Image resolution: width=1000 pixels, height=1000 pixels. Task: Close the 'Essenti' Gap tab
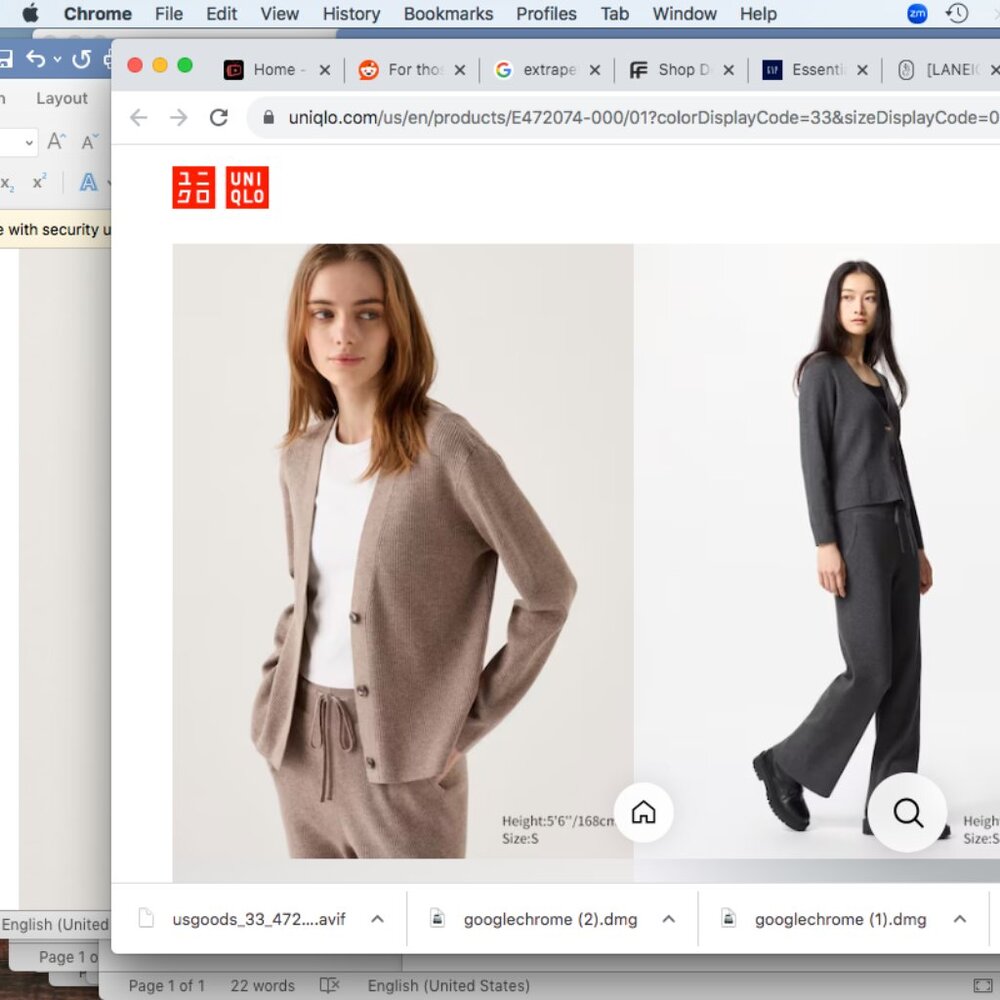[x=862, y=70]
